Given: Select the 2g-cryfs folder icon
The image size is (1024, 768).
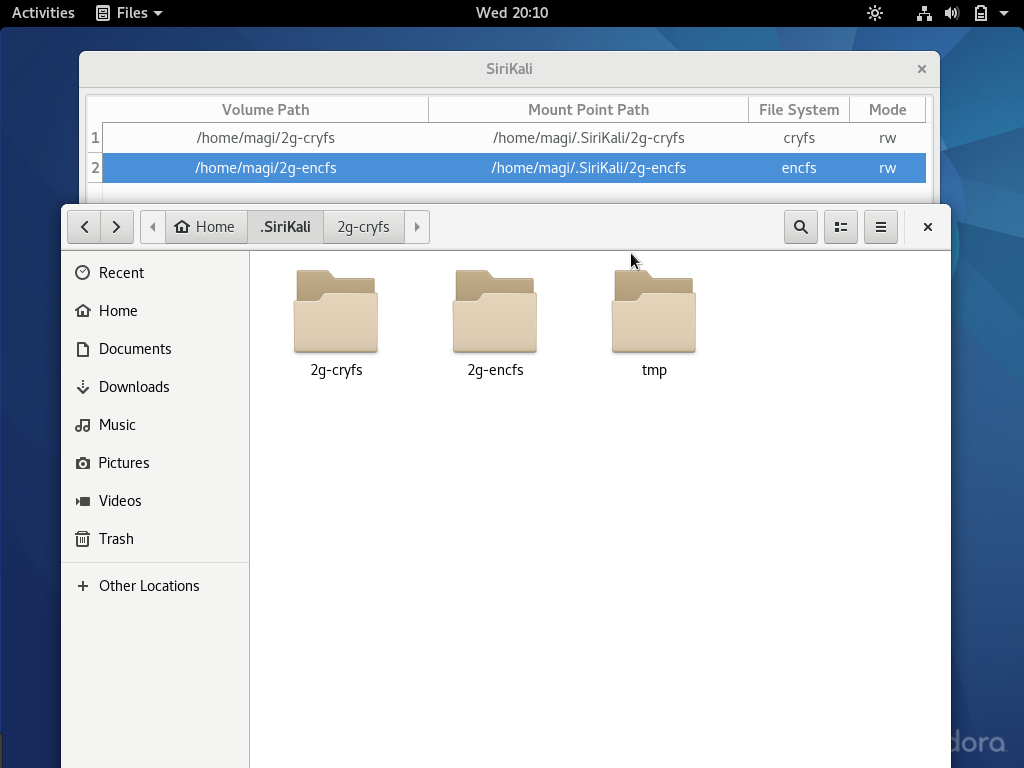Looking at the screenshot, I should (336, 312).
